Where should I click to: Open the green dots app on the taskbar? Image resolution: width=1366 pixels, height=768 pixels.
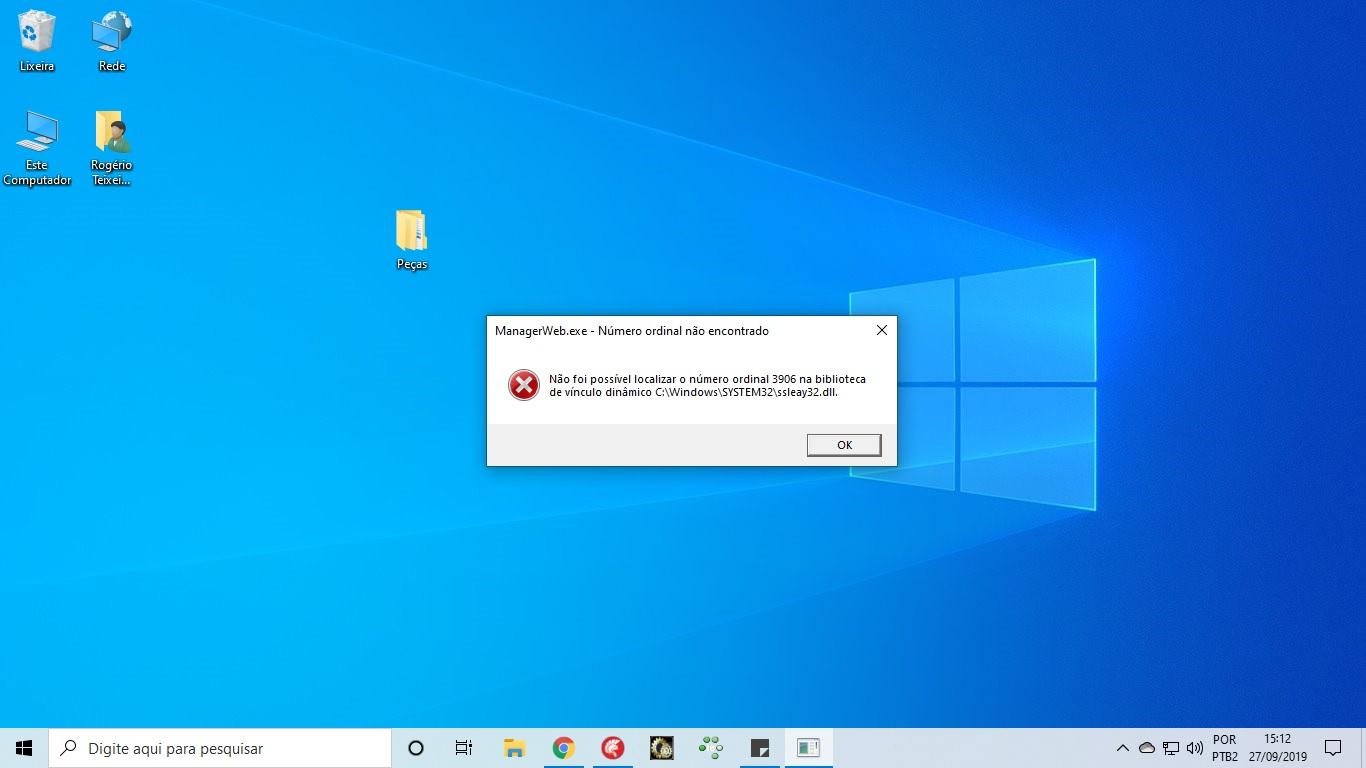tap(710, 748)
